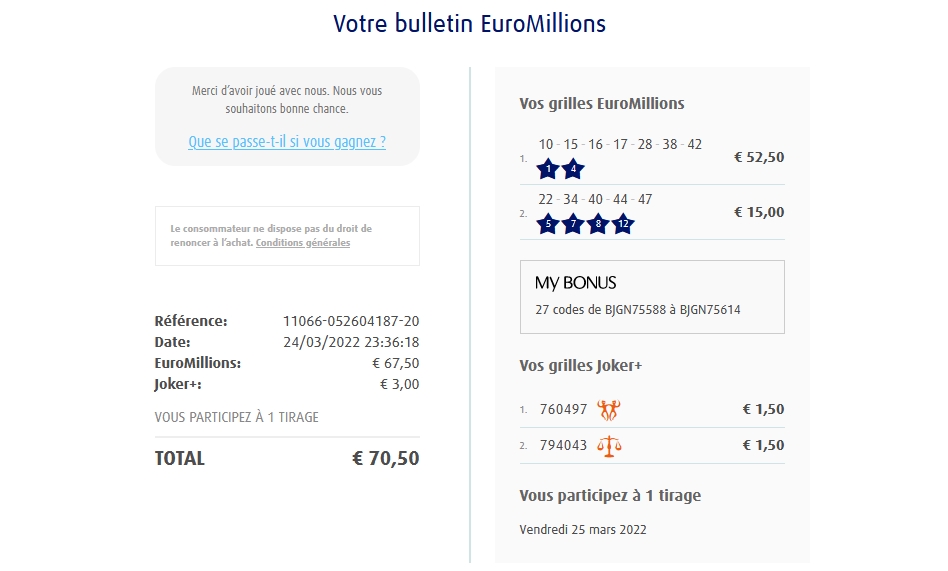The image size is (948, 571).
Task: Click the € 15,00 grid price
Action: click(759, 212)
